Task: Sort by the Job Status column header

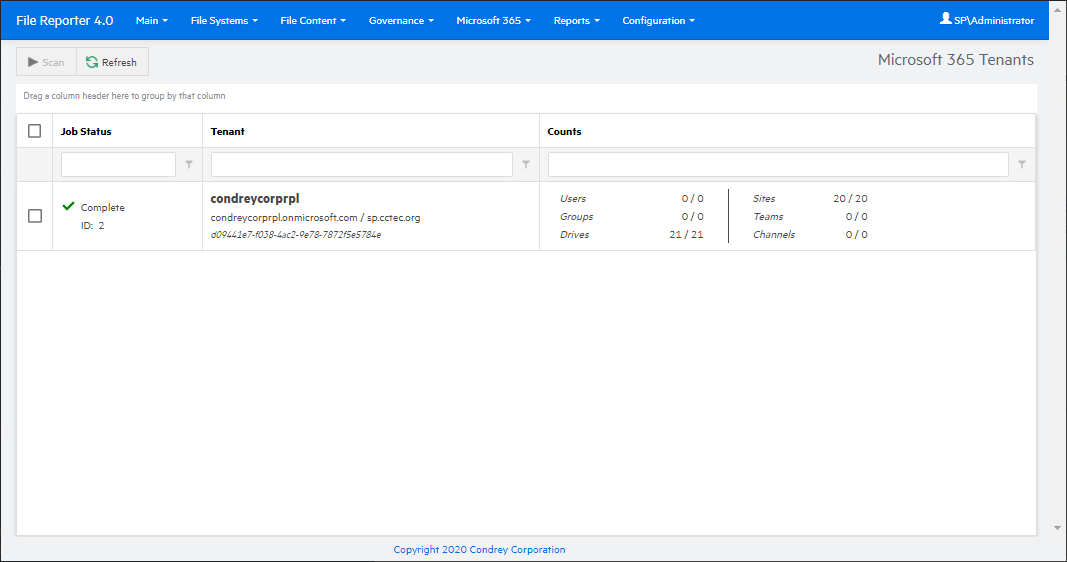Action: click(x=87, y=131)
